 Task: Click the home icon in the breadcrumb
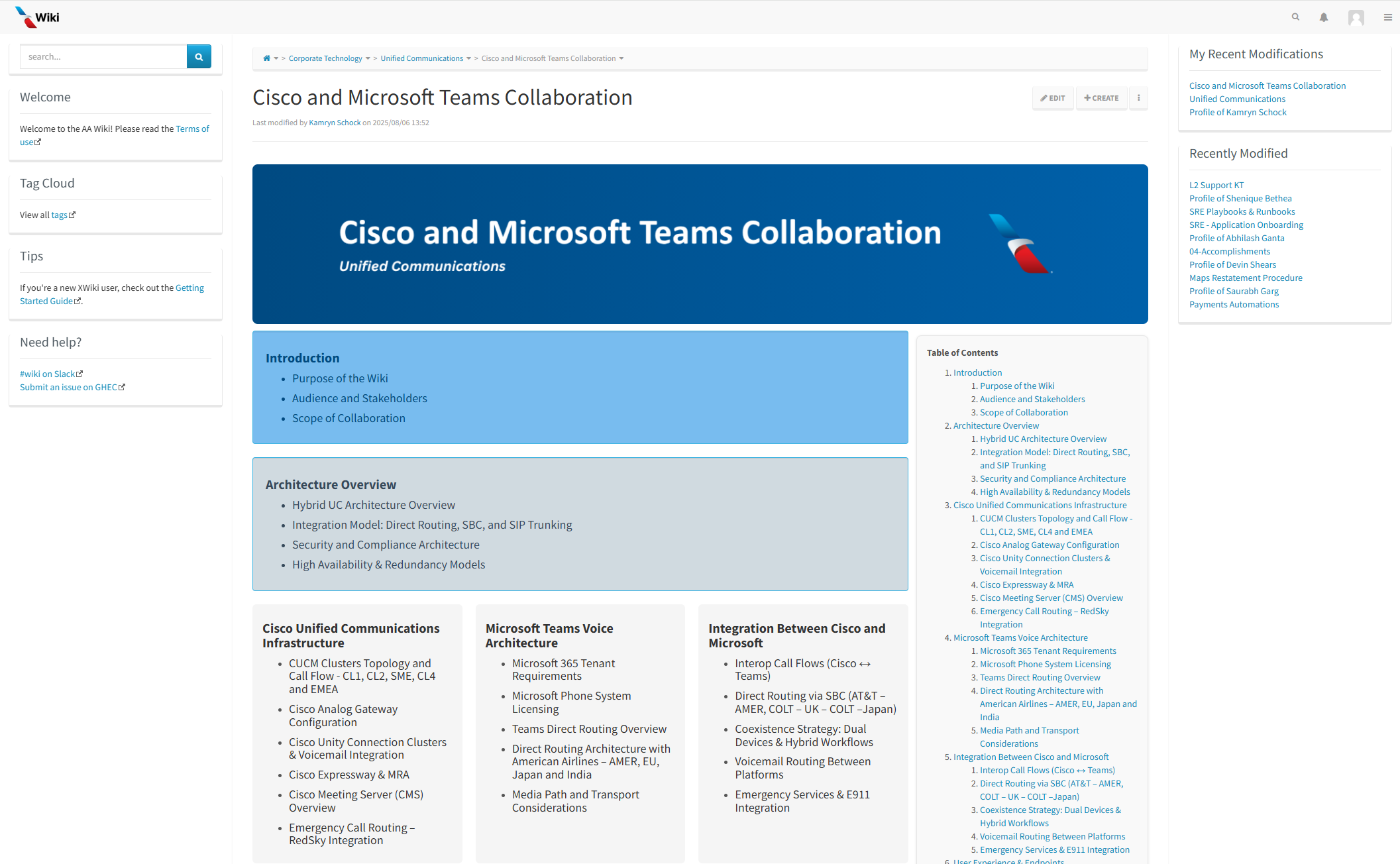[x=266, y=58]
